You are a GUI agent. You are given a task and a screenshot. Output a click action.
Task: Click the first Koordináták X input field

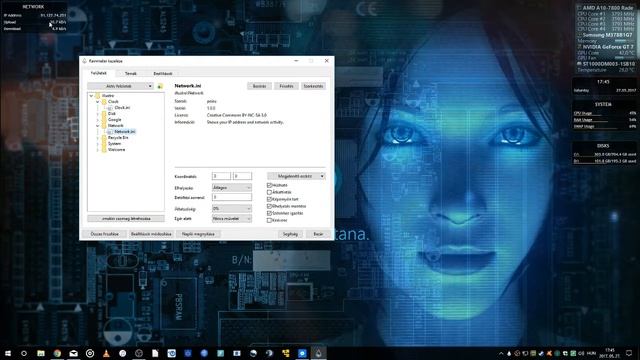[x=221, y=176]
